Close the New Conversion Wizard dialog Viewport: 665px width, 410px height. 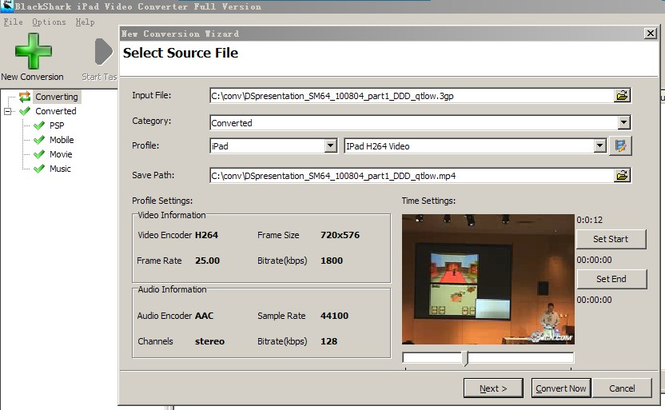click(x=650, y=33)
